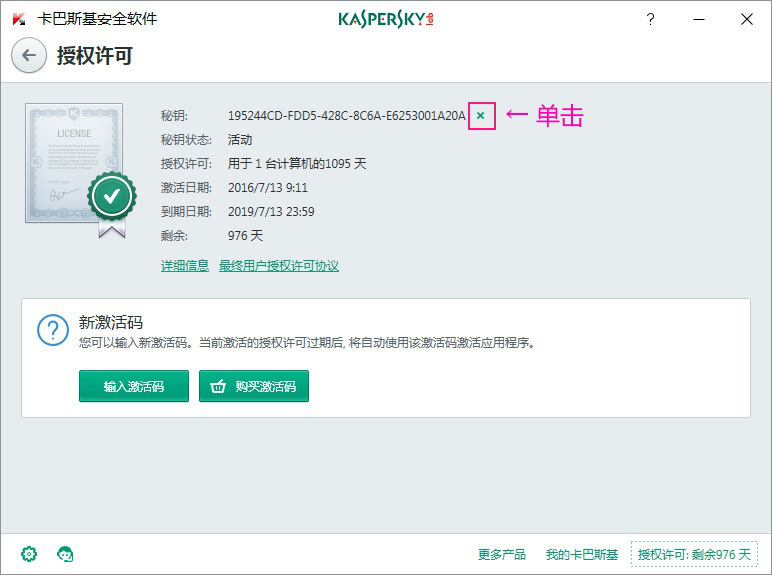Click expiry date 2019/7/13 23:59
Image resolution: width=772 pixels, height=575 pixels.
click(x=271, y=212)
